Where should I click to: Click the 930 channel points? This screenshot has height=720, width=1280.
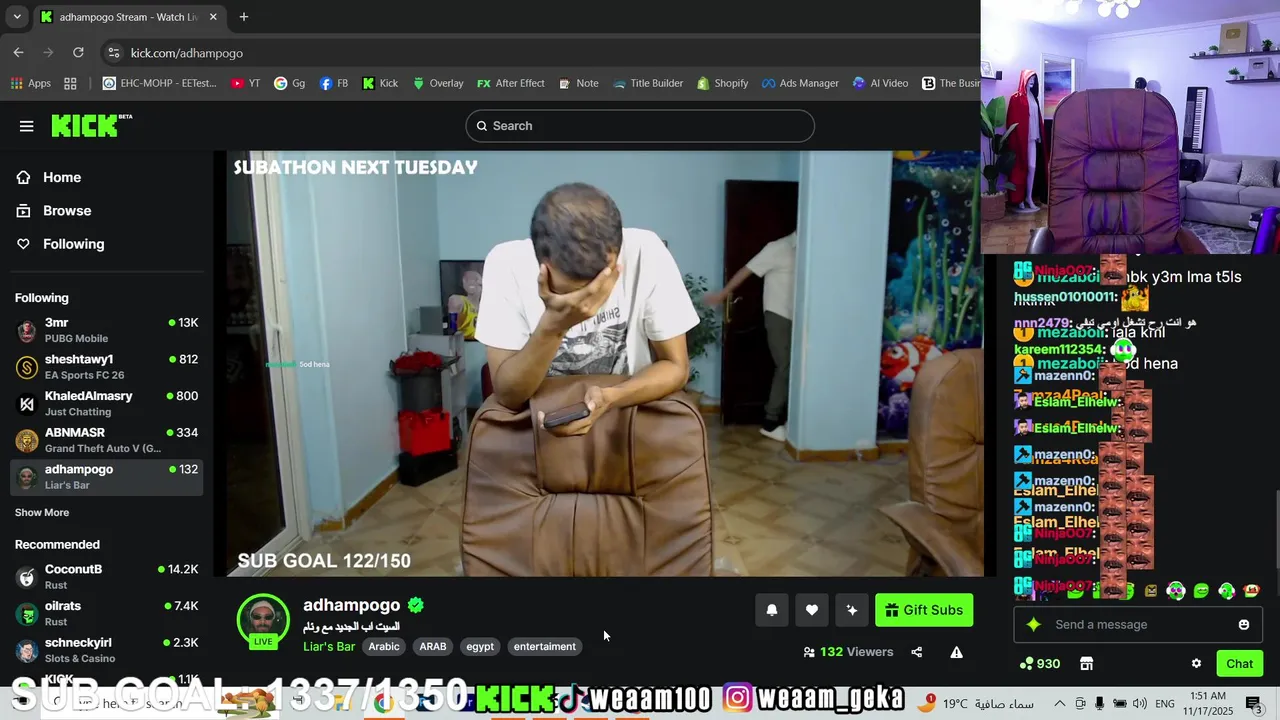[x=1040, y=663]
